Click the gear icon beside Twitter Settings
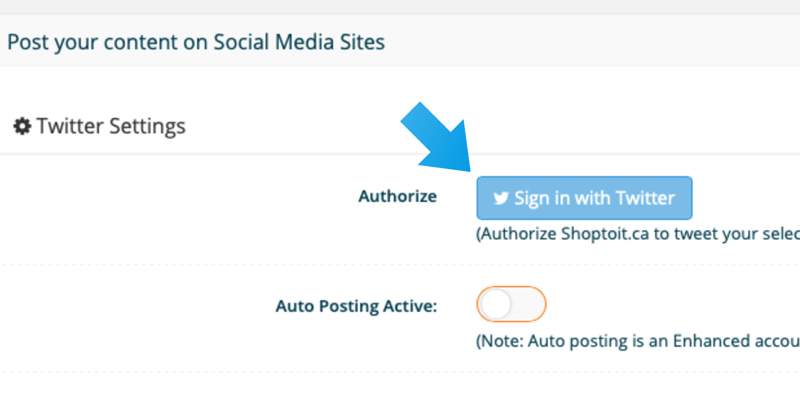 22,126
